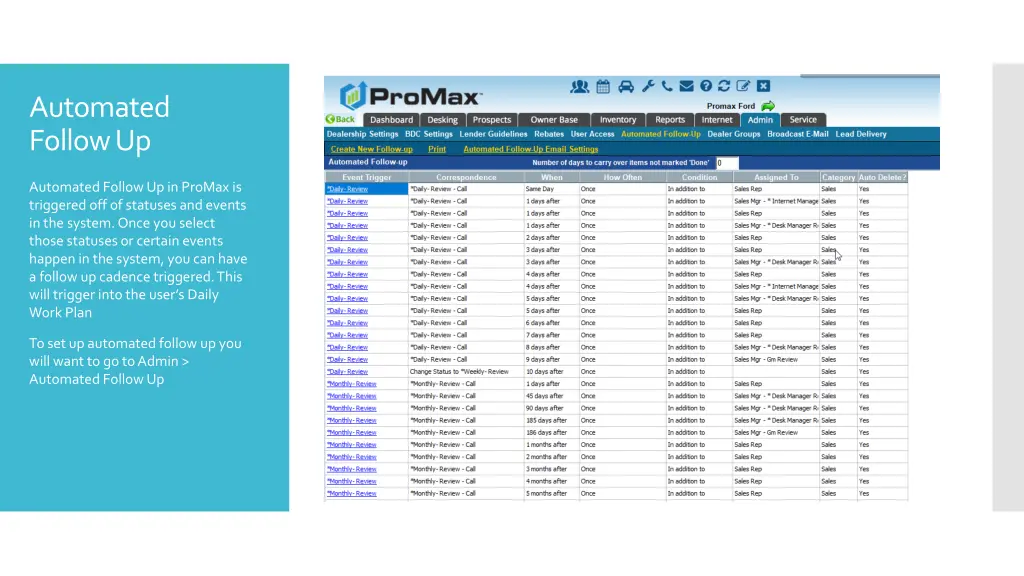Open Daily-Review link in Same Day row
Screen dimensions: 1024x576
(347, 189)
